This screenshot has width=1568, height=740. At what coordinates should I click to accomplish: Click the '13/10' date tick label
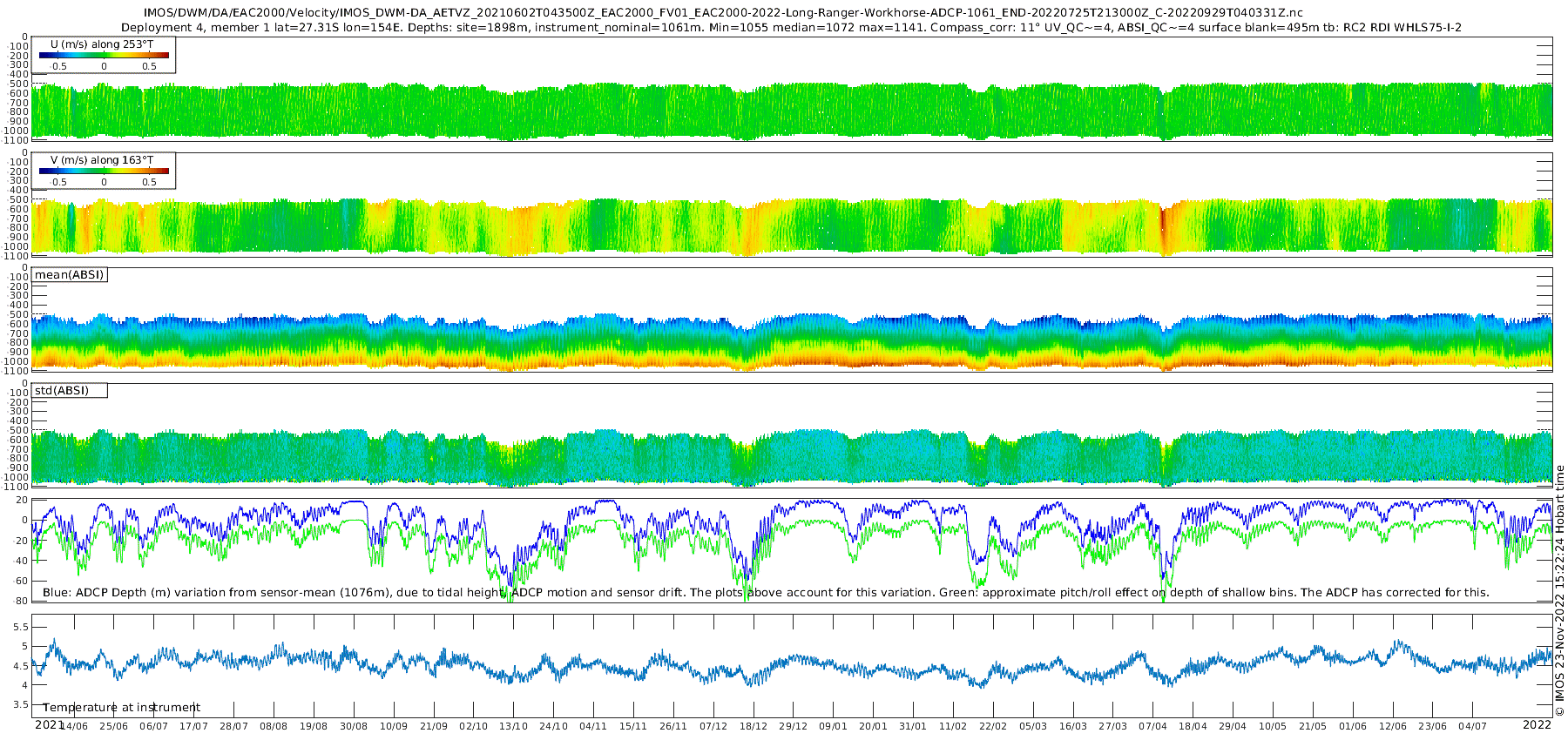point(514,726)
